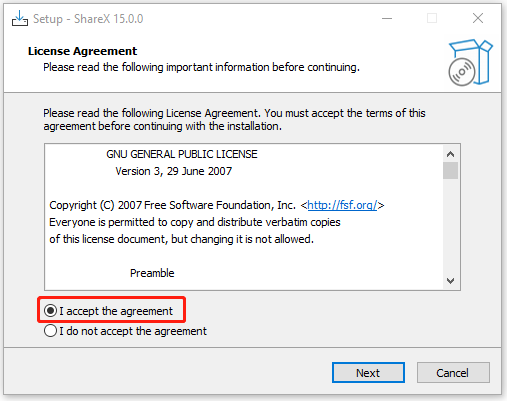Click the Cancel button
The width and height of the screenshot is (507, 401).
click(x=453, y=372)
